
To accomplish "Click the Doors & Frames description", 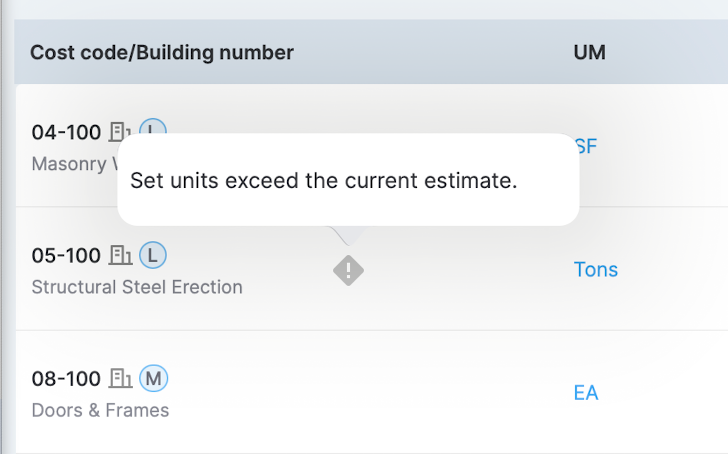I will [100, 410].
